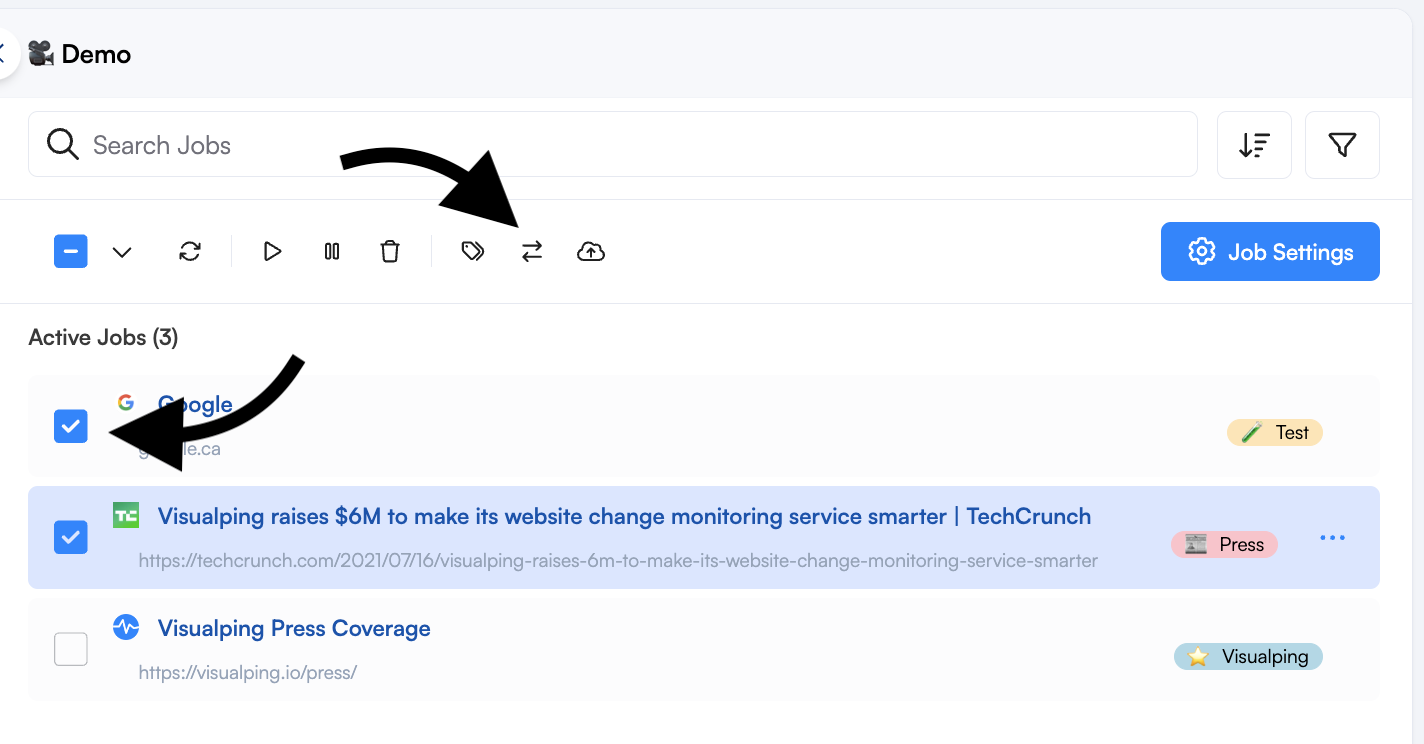Focus the Search Jobs field

(x=613, y=145)
